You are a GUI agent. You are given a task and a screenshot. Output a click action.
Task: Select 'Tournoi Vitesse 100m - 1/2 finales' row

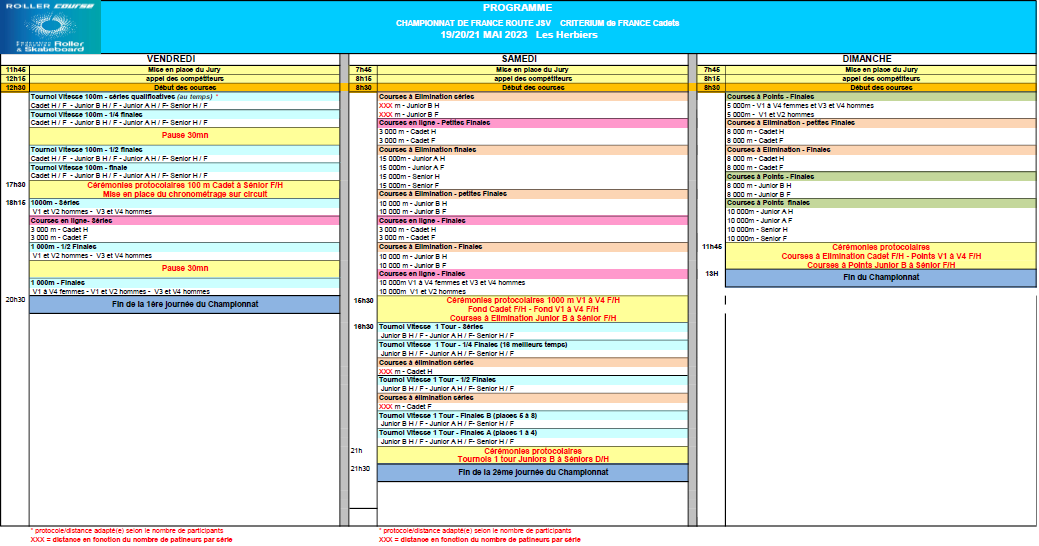(184, 150)
